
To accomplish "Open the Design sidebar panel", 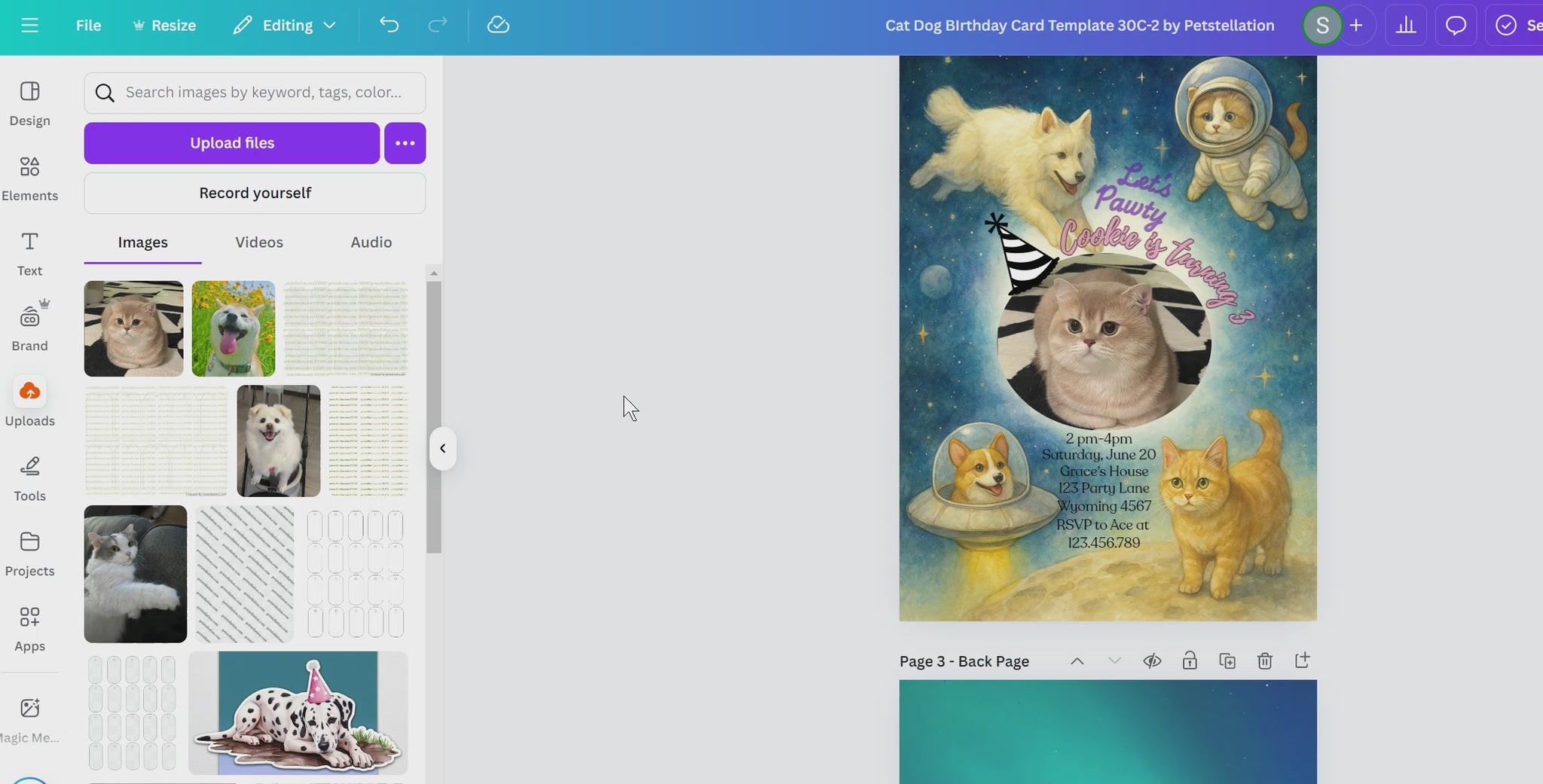I will [29, 104].
